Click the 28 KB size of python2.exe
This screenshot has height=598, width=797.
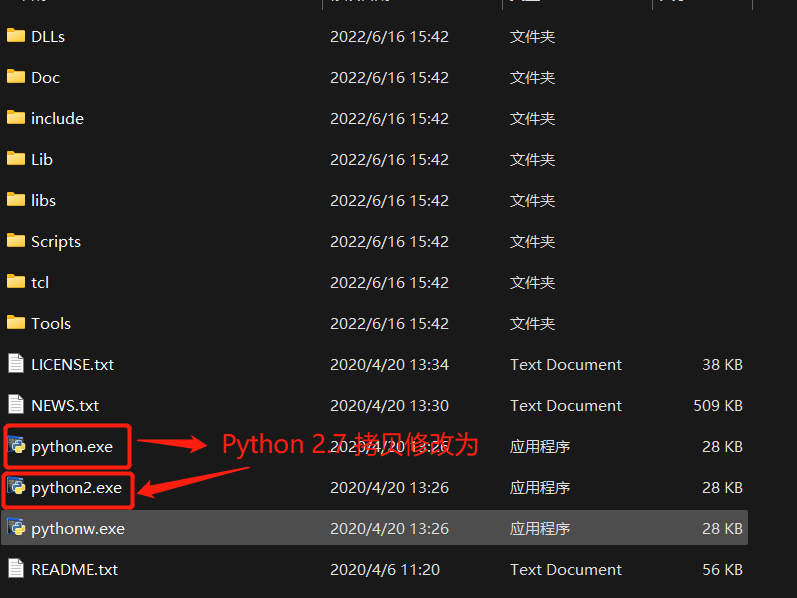[722, 488]
